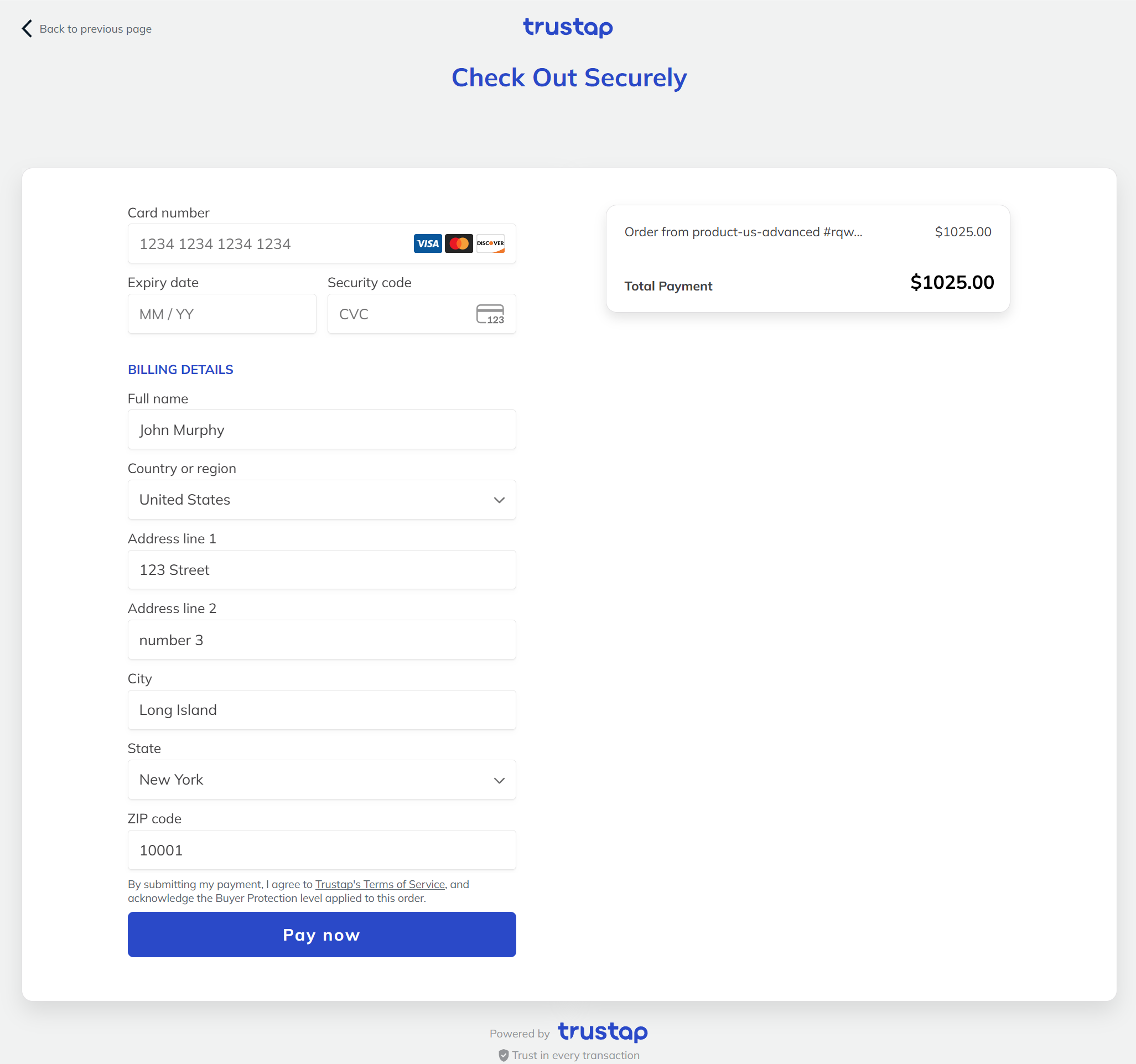This screenshot has height=1064, width=1136.
Task: Click the Visa card icon
Action: coord(427,243)
